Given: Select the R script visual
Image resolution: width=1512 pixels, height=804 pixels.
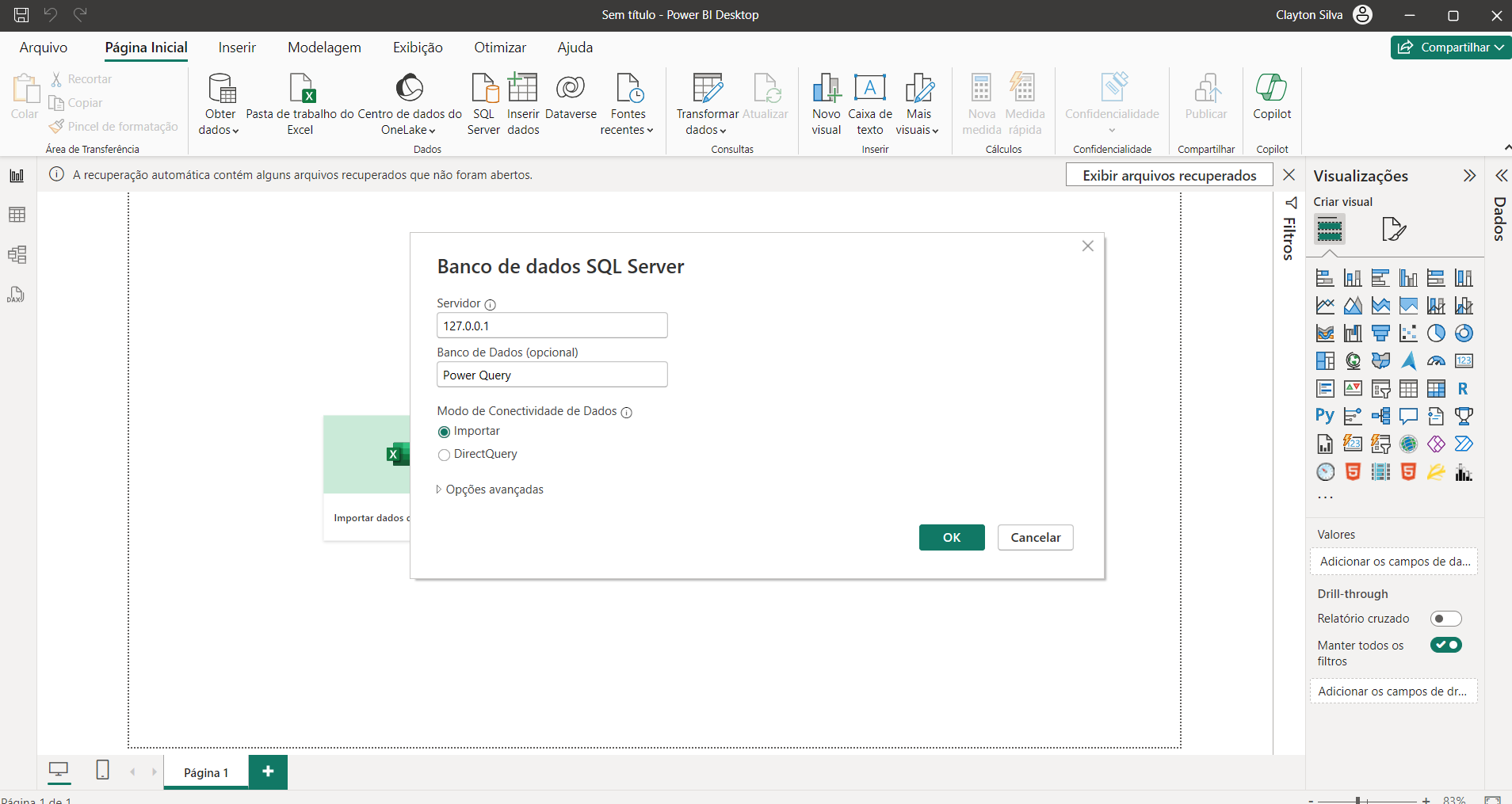Looking at the screenshot, I should (1464, 389).
